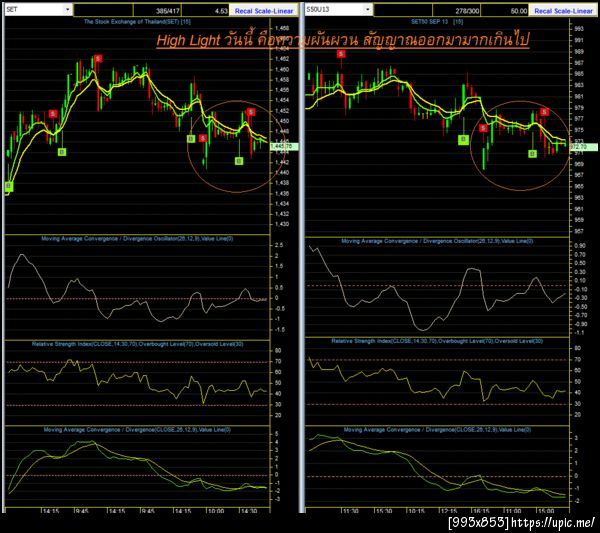Viewport: 600px width, 533px height.
Task: Click the S50U13 MACD (CLOSE,26,12,9) panel title
Action: 437,430
